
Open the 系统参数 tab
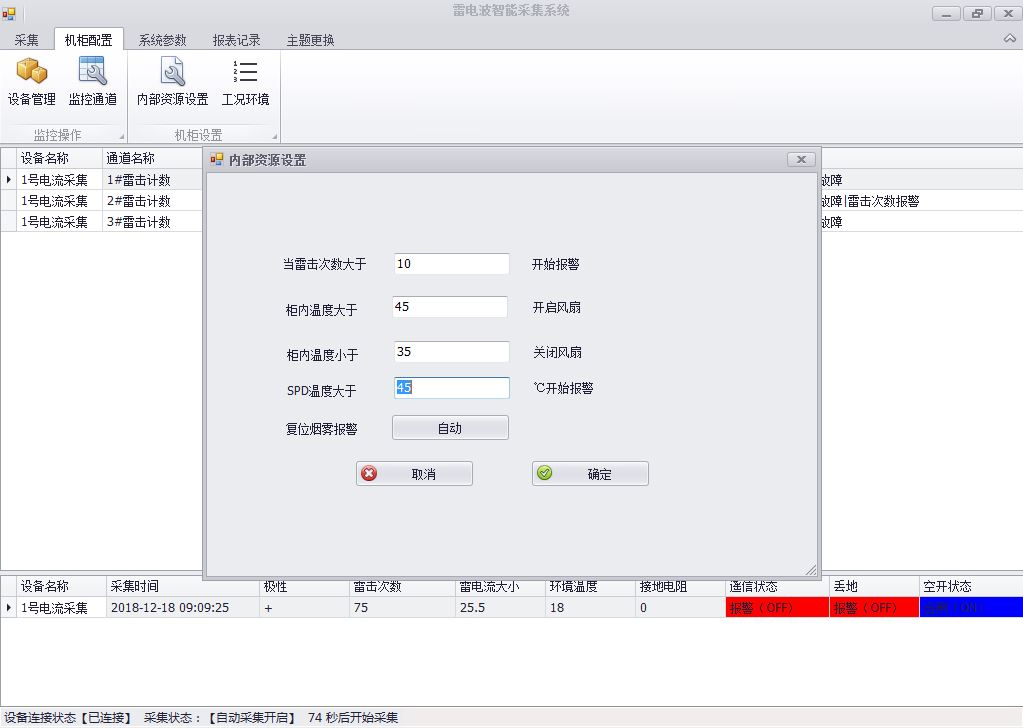coord(162,40)
